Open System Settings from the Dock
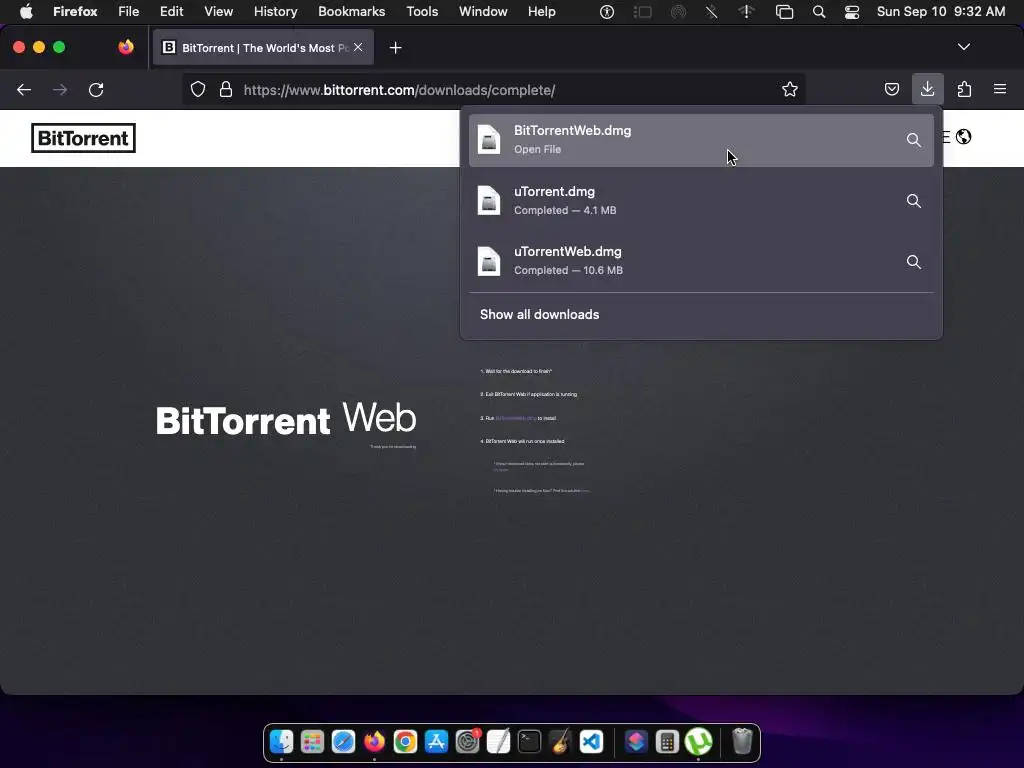The image size is (1024, 768). coord(468,742)
